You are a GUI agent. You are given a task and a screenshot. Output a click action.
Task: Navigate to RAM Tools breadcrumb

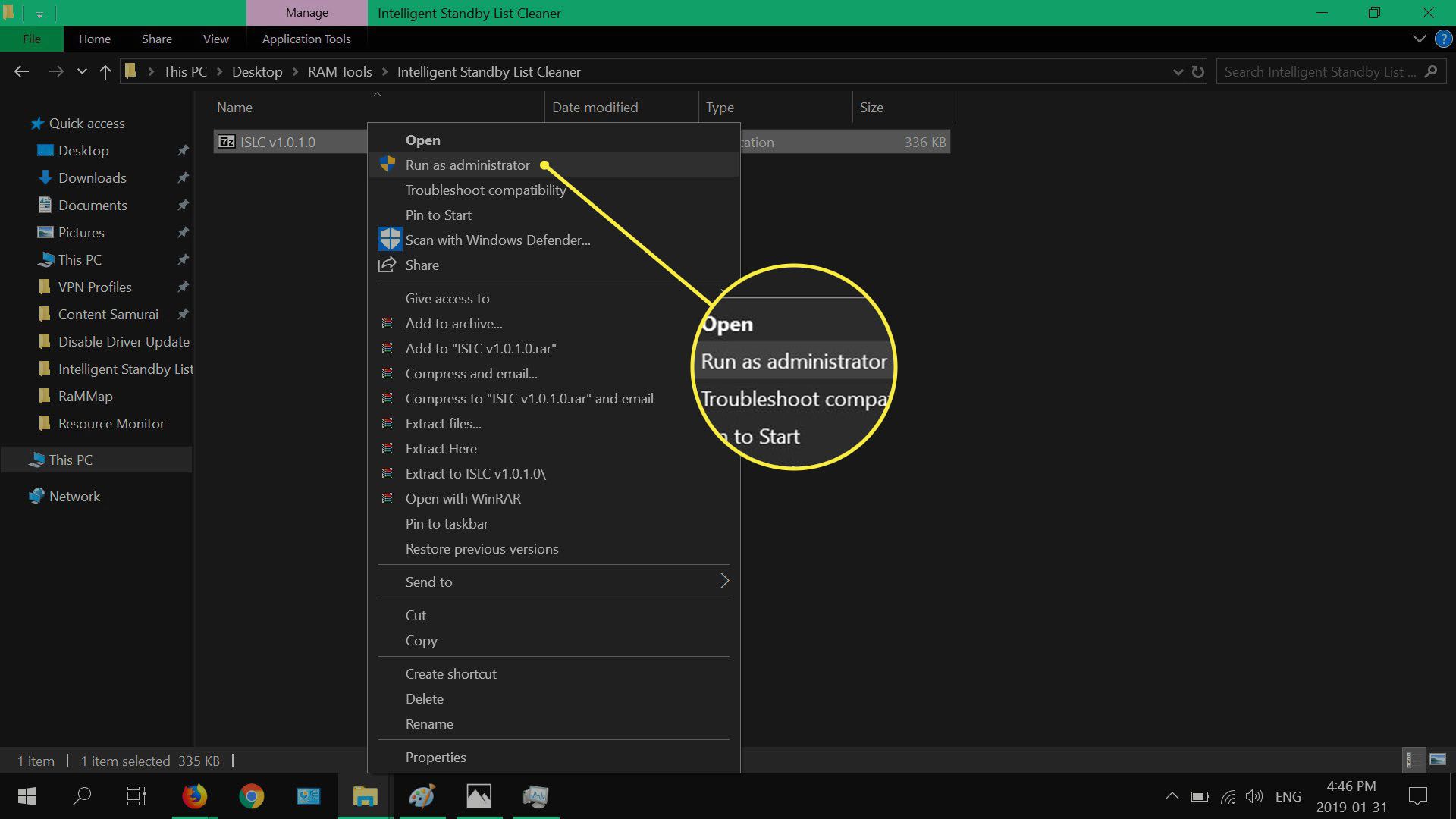(340, 71)
